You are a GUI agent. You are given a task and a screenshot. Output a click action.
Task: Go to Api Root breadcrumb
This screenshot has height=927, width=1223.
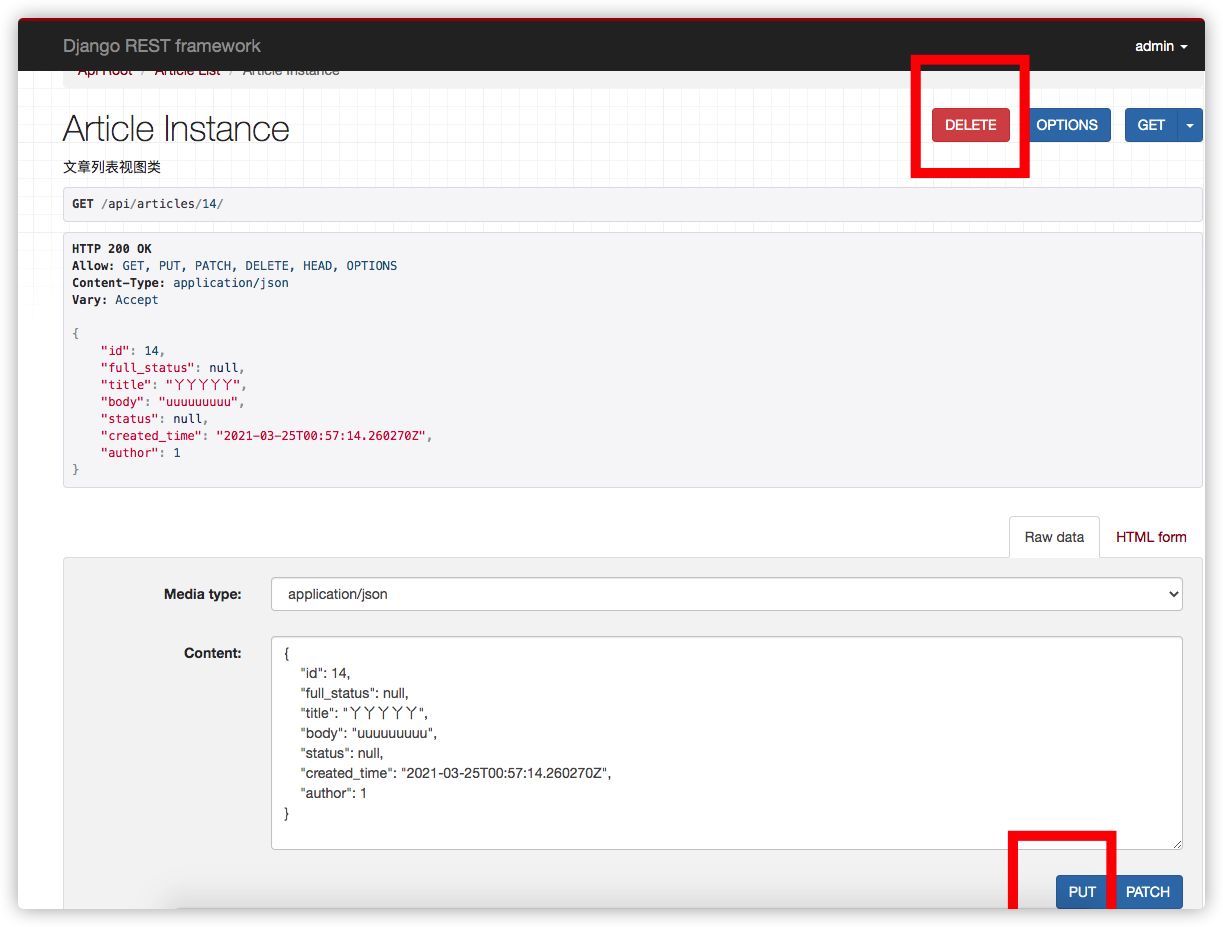[105, 72]
